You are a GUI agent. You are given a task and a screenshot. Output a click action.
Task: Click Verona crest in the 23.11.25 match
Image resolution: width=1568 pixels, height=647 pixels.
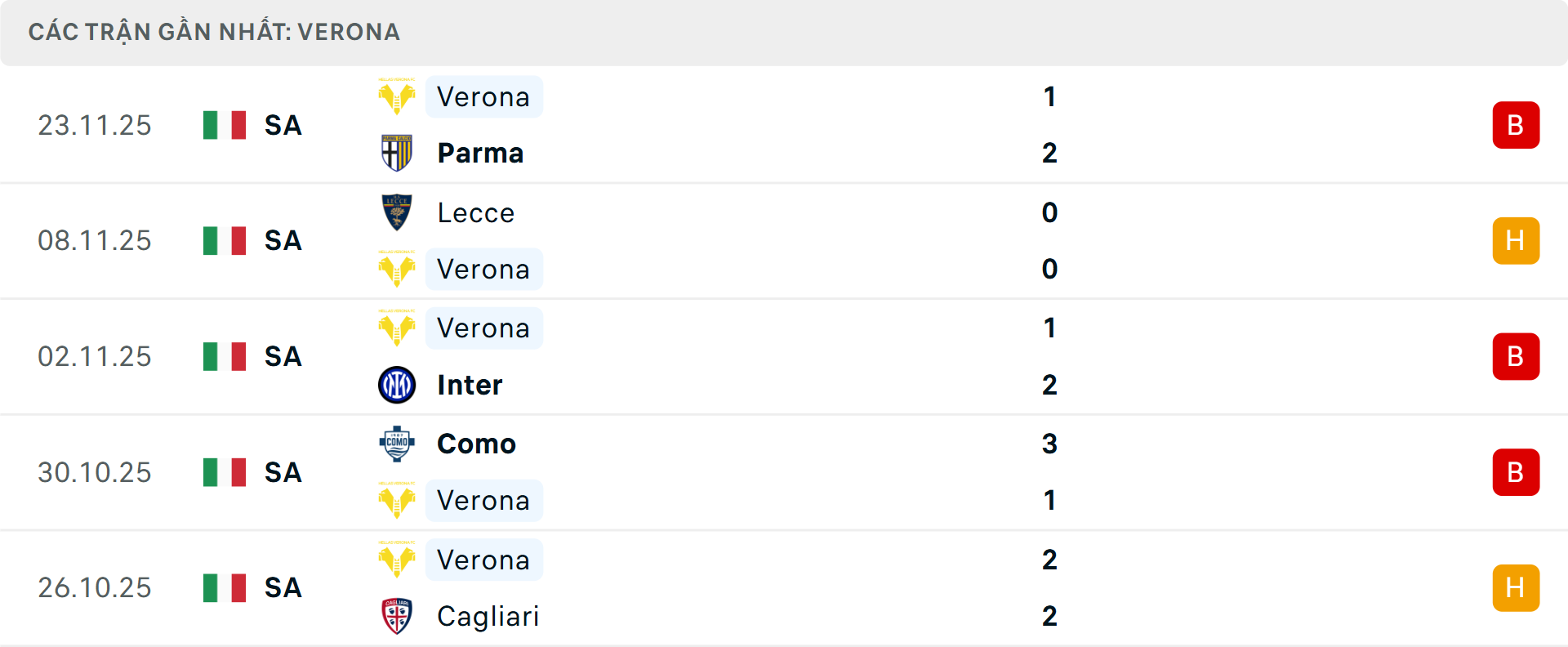pyautogui.click(x=397, y=97)
